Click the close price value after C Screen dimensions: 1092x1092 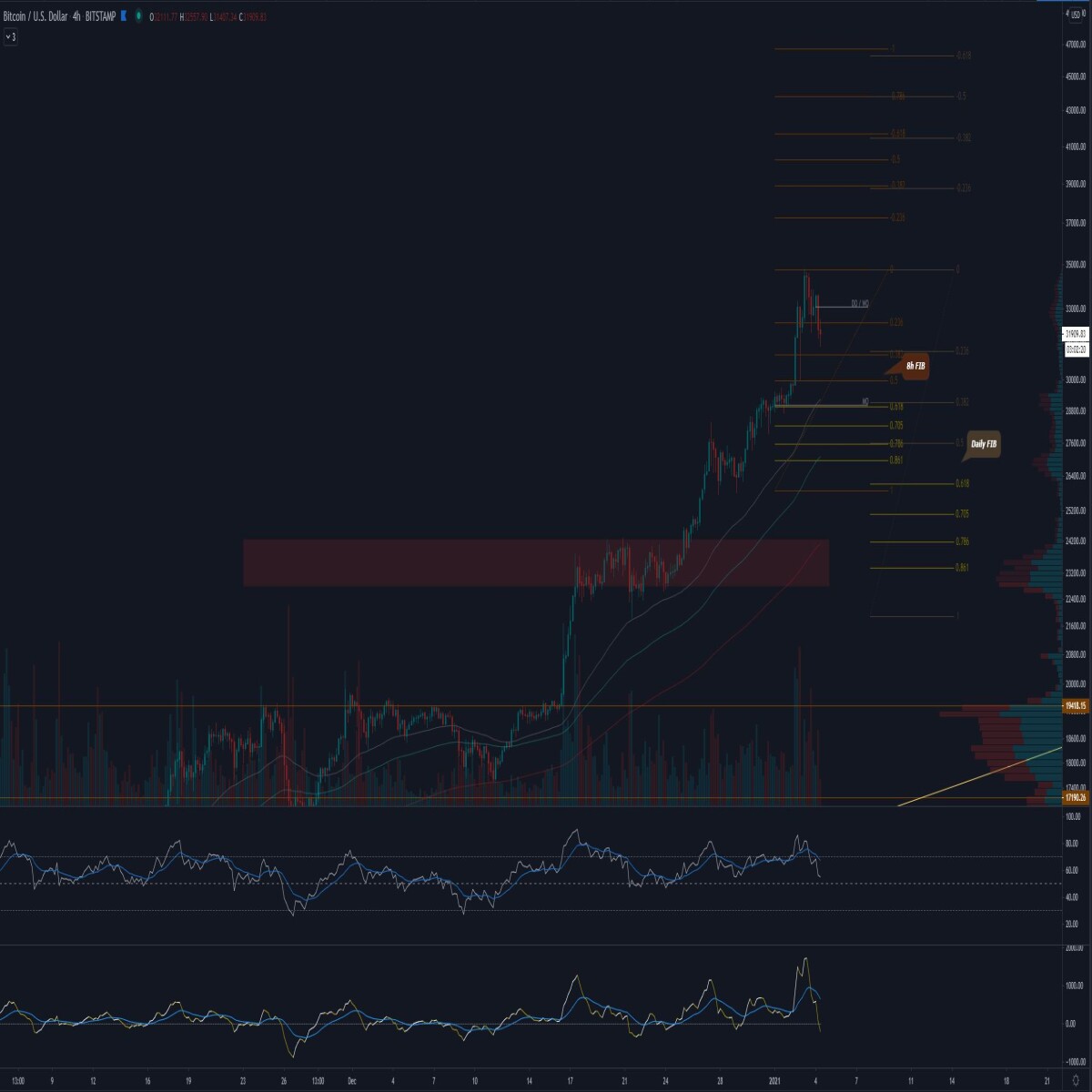tap(256, 16)
